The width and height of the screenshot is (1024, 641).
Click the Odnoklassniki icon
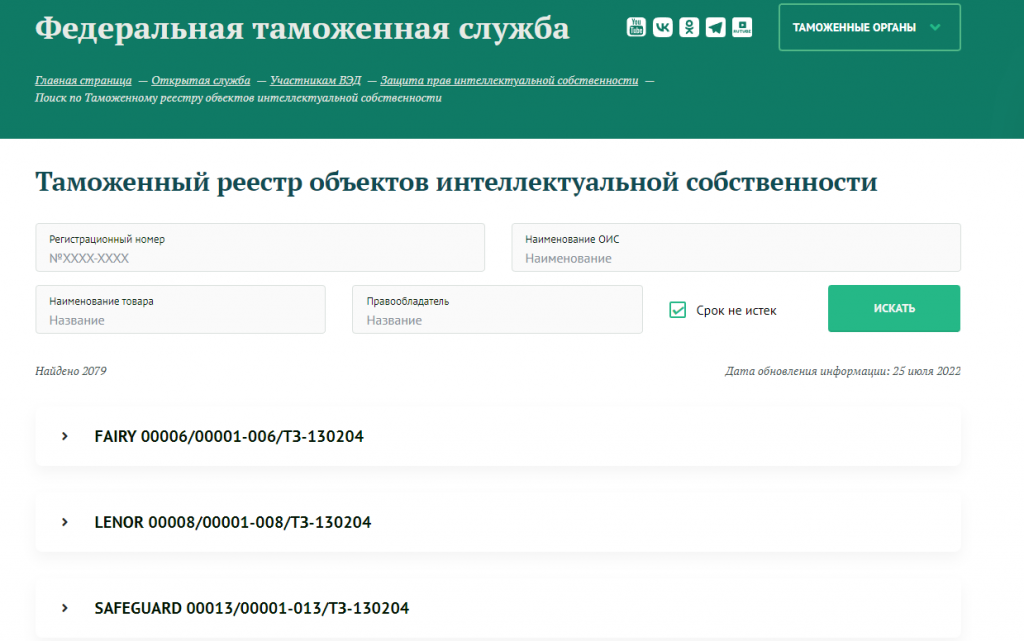tap(689, 27)
